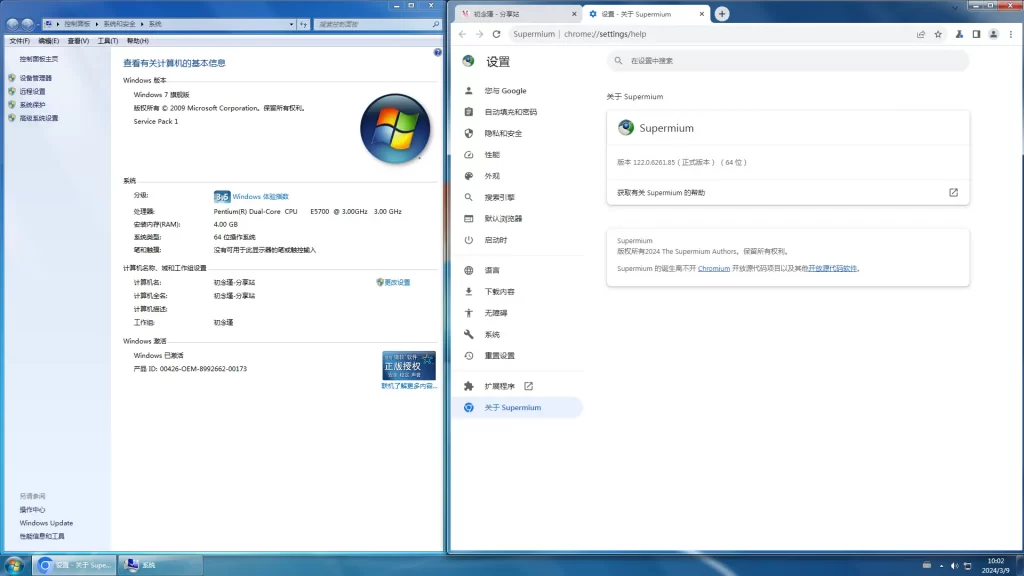Open the browser three-dot menu
1024x576 pixels.
point(1010,34)
